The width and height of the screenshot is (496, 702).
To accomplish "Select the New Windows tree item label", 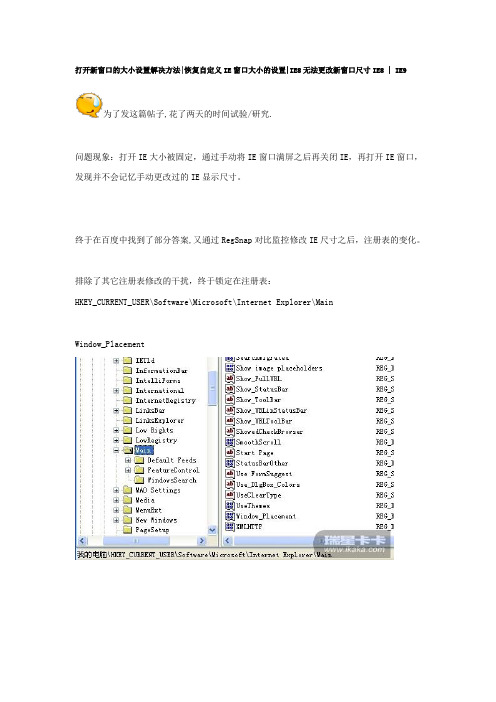I will tap(156, 520).
